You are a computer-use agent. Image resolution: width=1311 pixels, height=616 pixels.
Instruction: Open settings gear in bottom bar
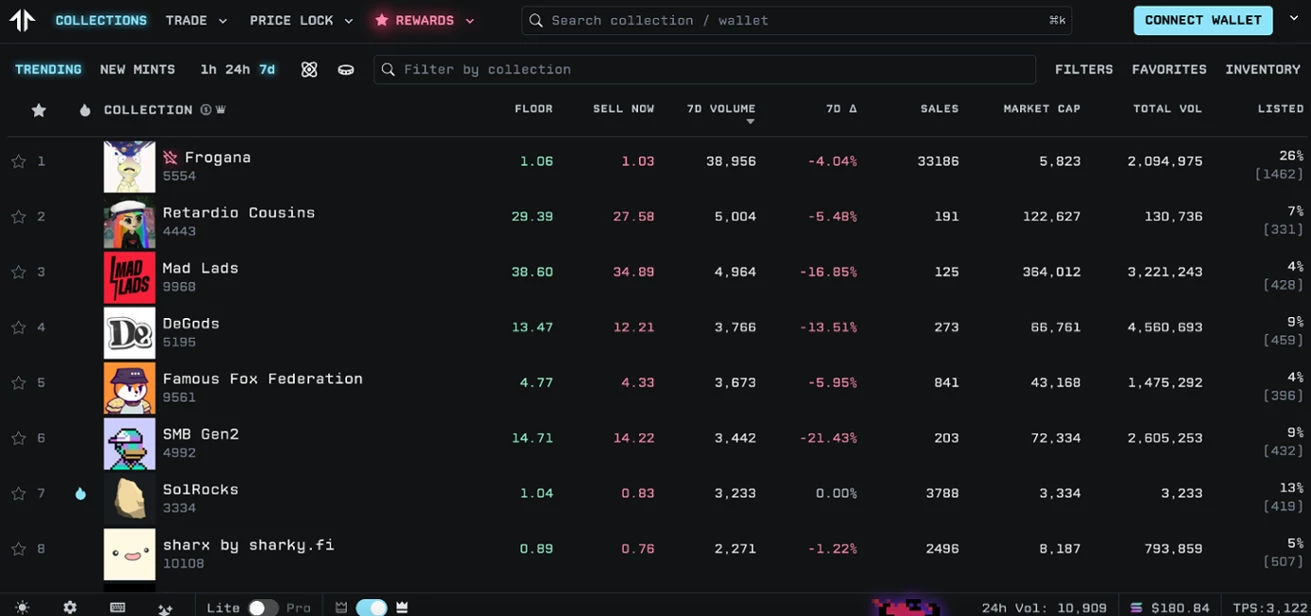[70, 607]
